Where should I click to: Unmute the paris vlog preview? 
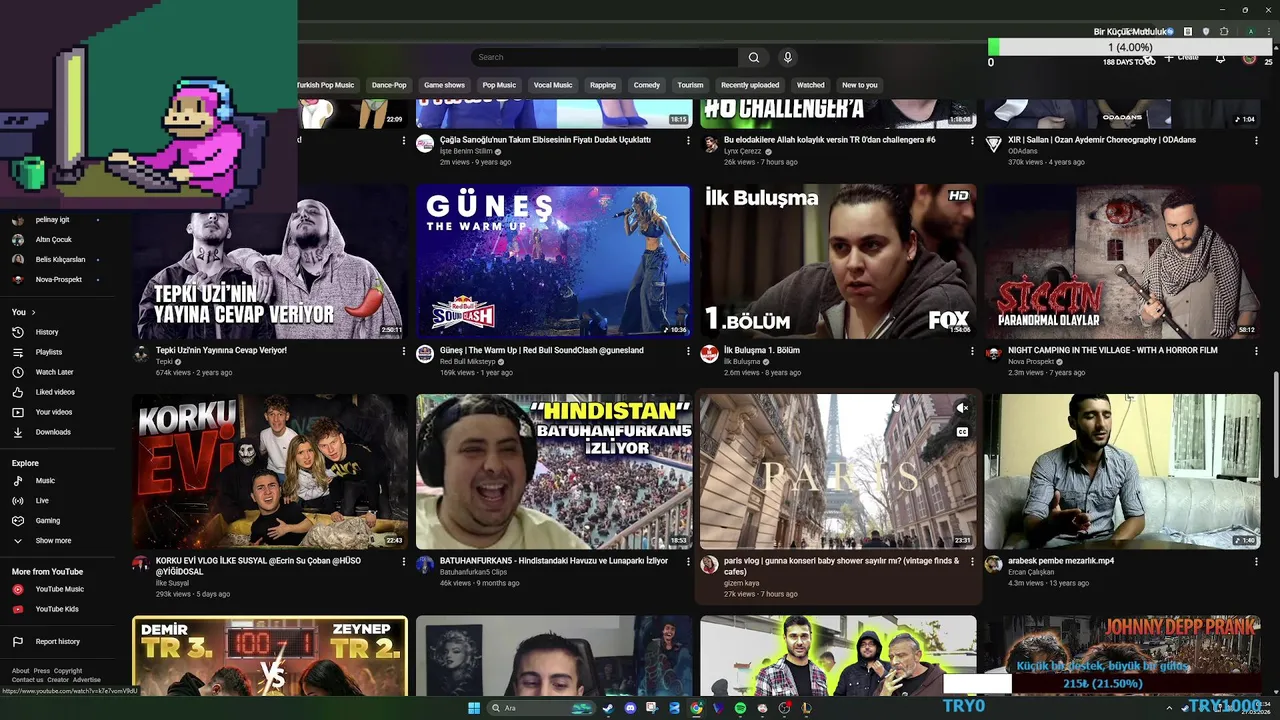pyautogui.click(x=962, y=408)
